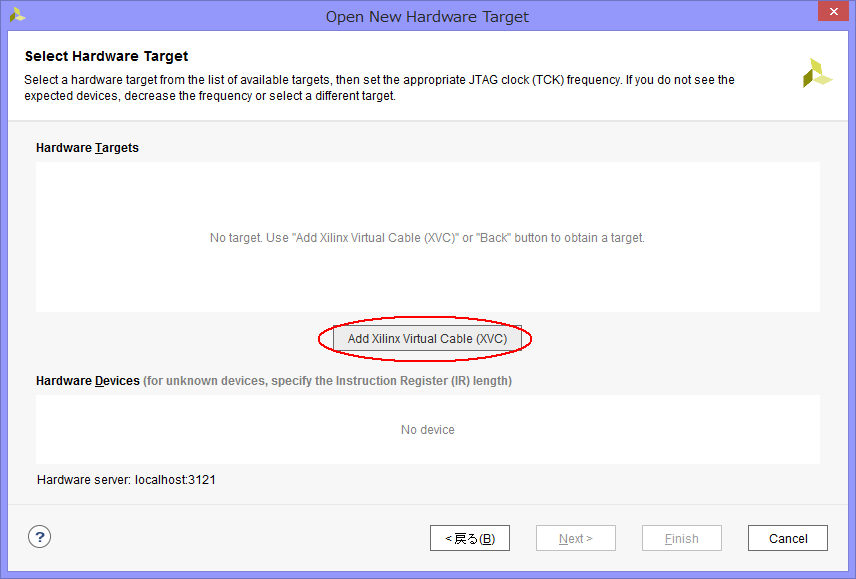Click the Finish button
Viewport: 856px width, 579px height.
tap(681, 538)
